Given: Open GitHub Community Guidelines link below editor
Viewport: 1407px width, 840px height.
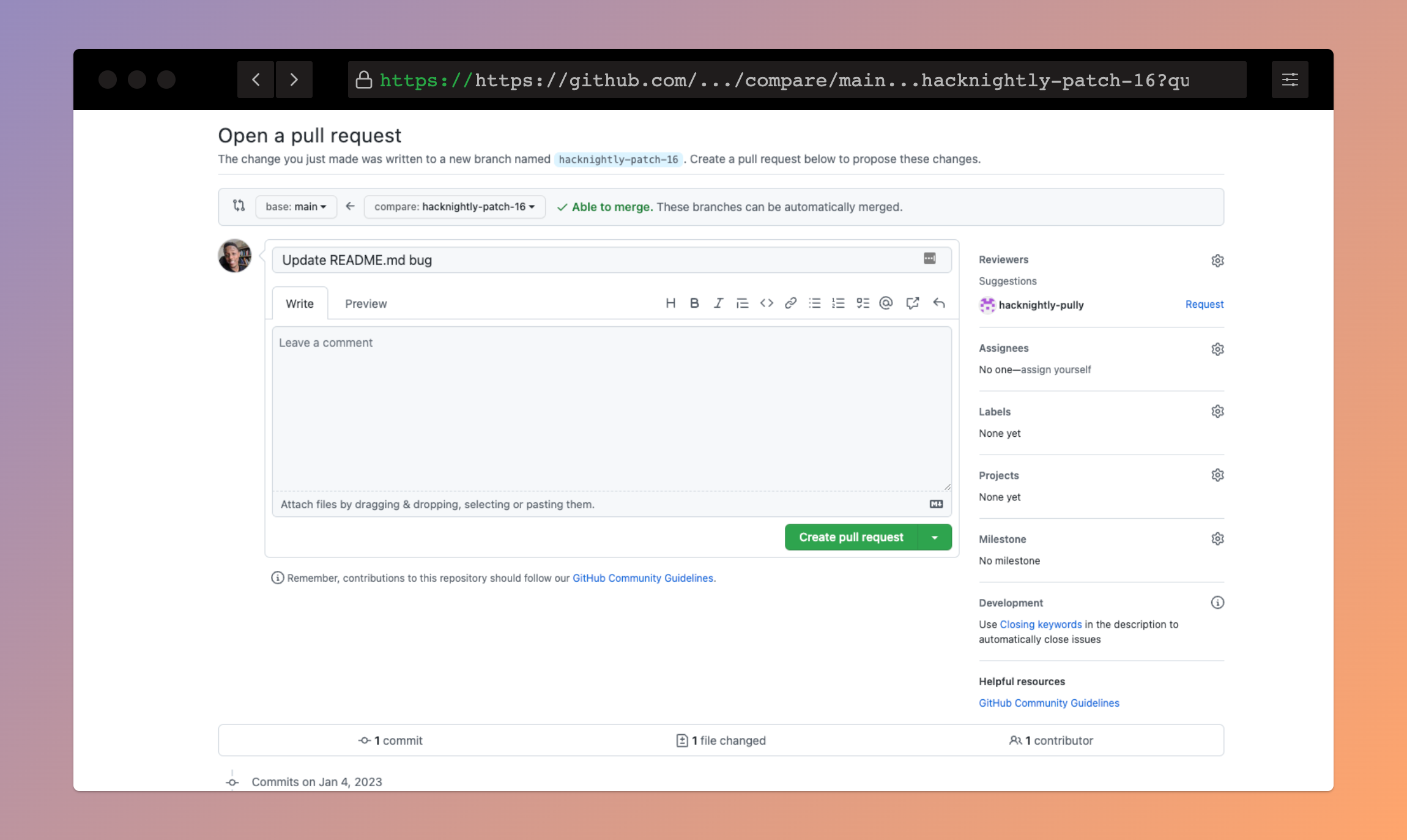Looking at the screenshot, I should (642, 578).
